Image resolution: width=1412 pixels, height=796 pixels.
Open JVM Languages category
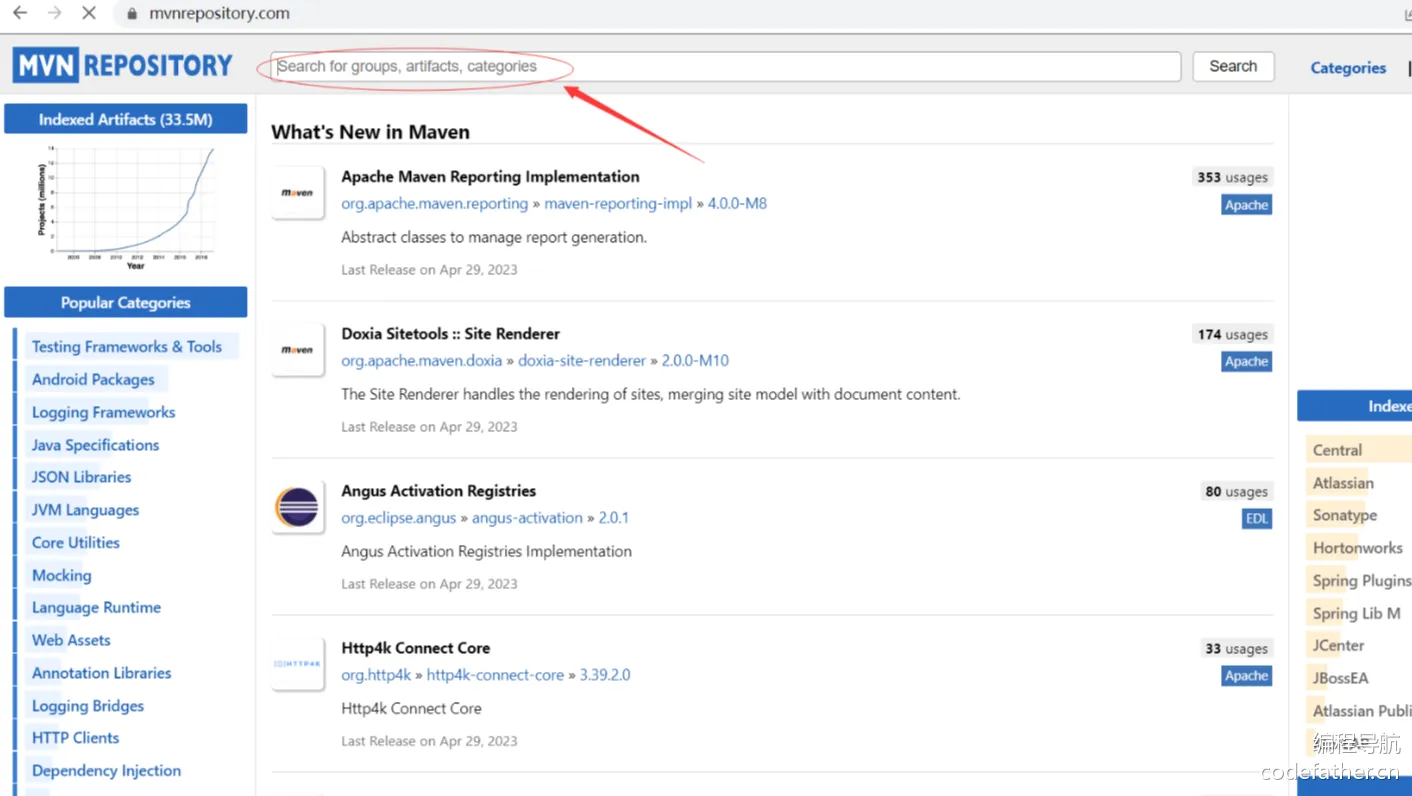(85, 510)
